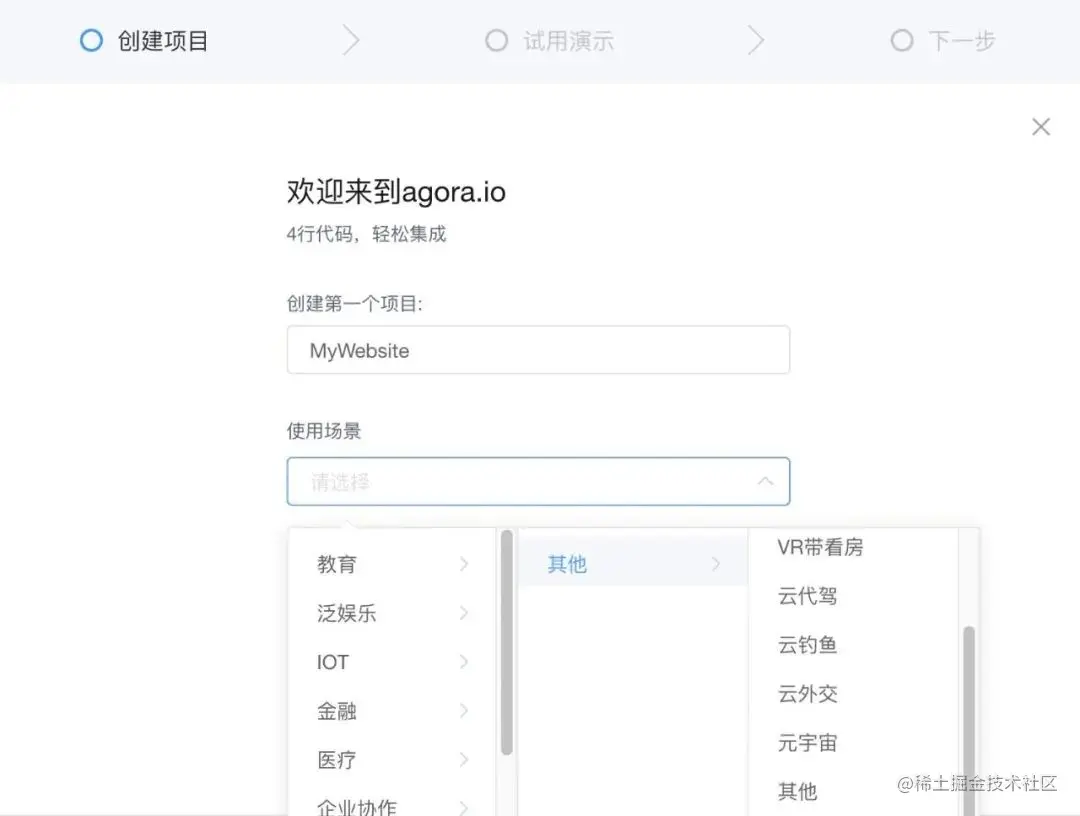The height and width of the screenshot is (816, 1080).
Task: Click the chevron next to 金融
Action: pos(463,711)
